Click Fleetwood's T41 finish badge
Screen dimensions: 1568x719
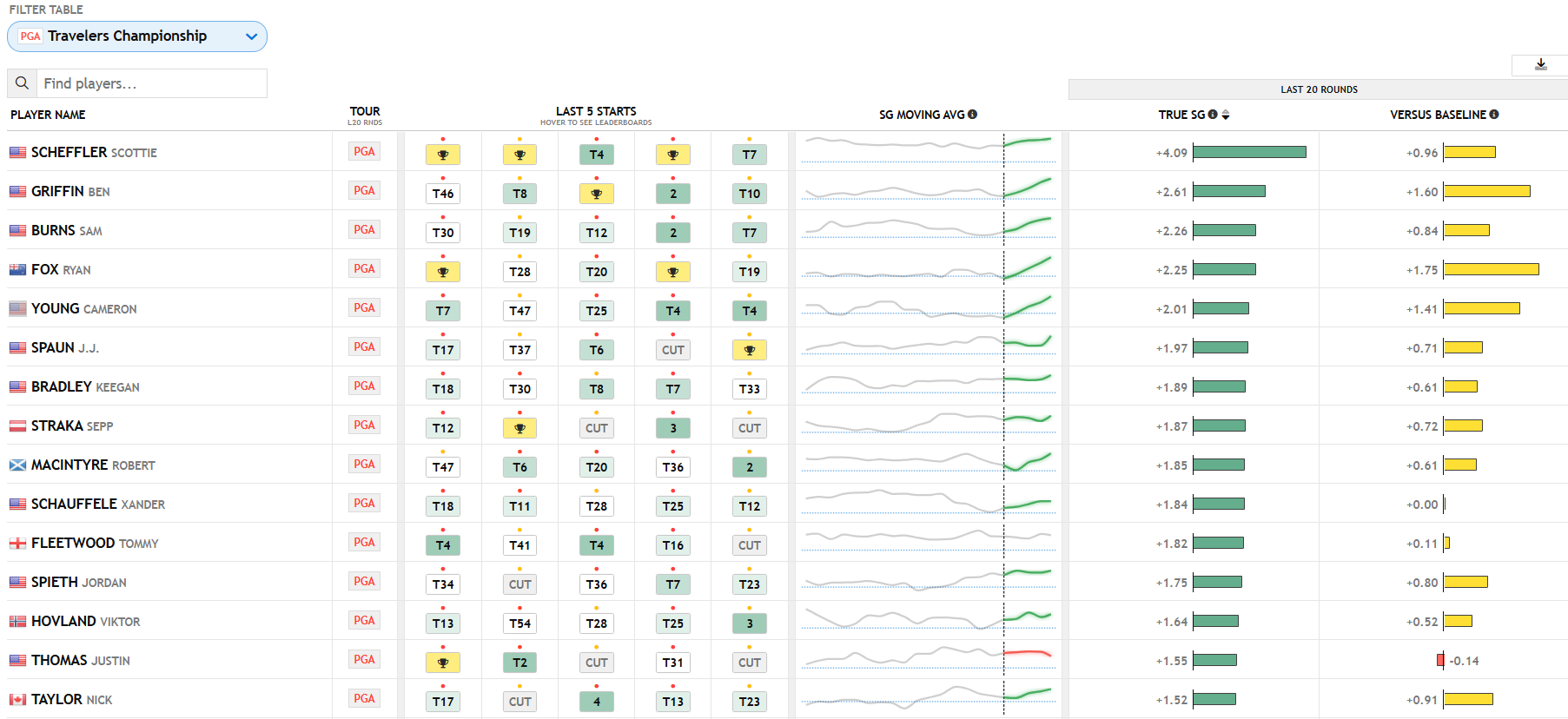[x=519, y=545]
